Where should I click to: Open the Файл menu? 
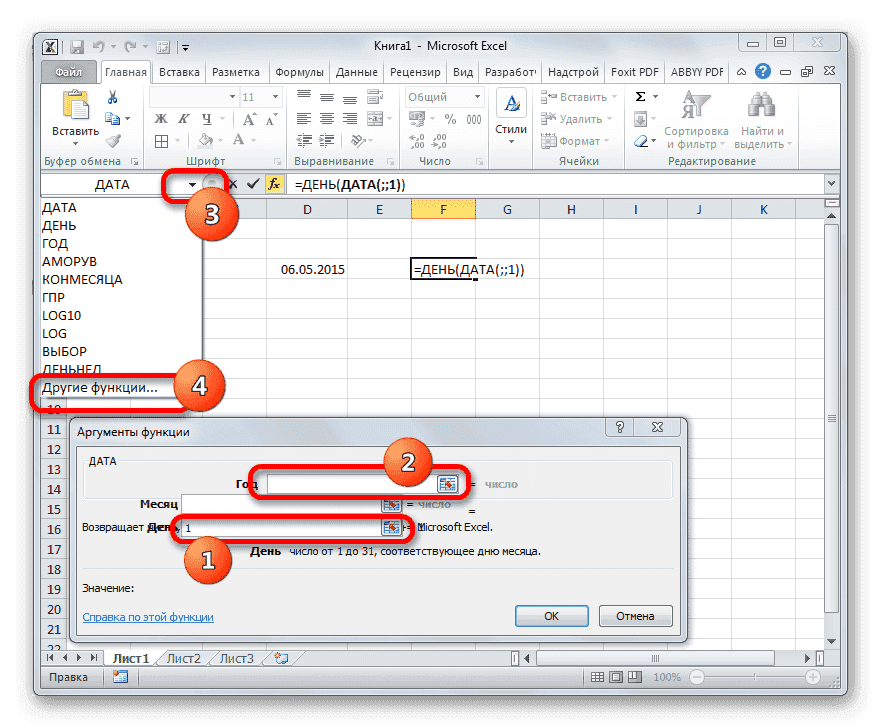(69, 72)
